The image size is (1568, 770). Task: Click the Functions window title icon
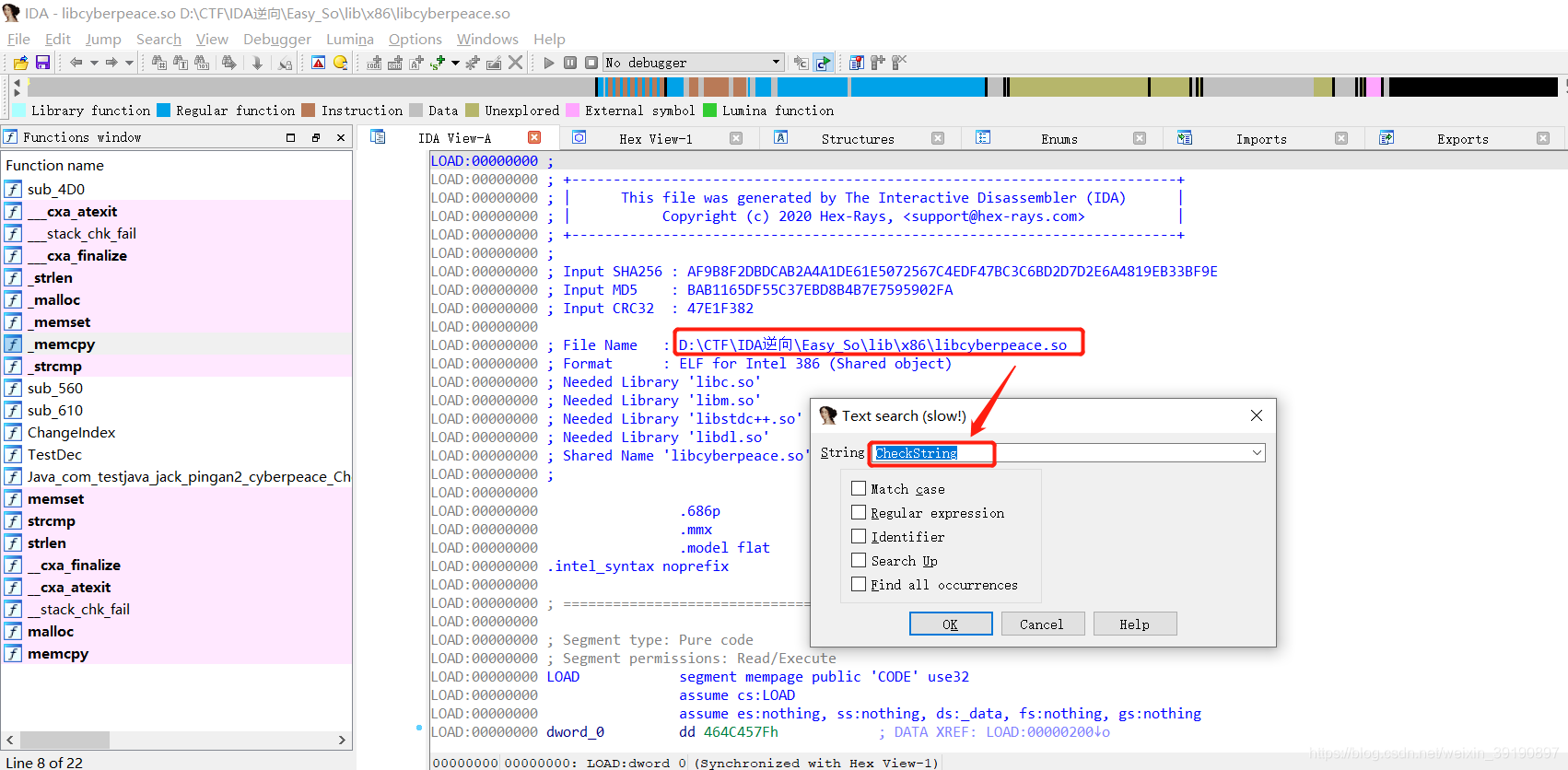point(11,137)
